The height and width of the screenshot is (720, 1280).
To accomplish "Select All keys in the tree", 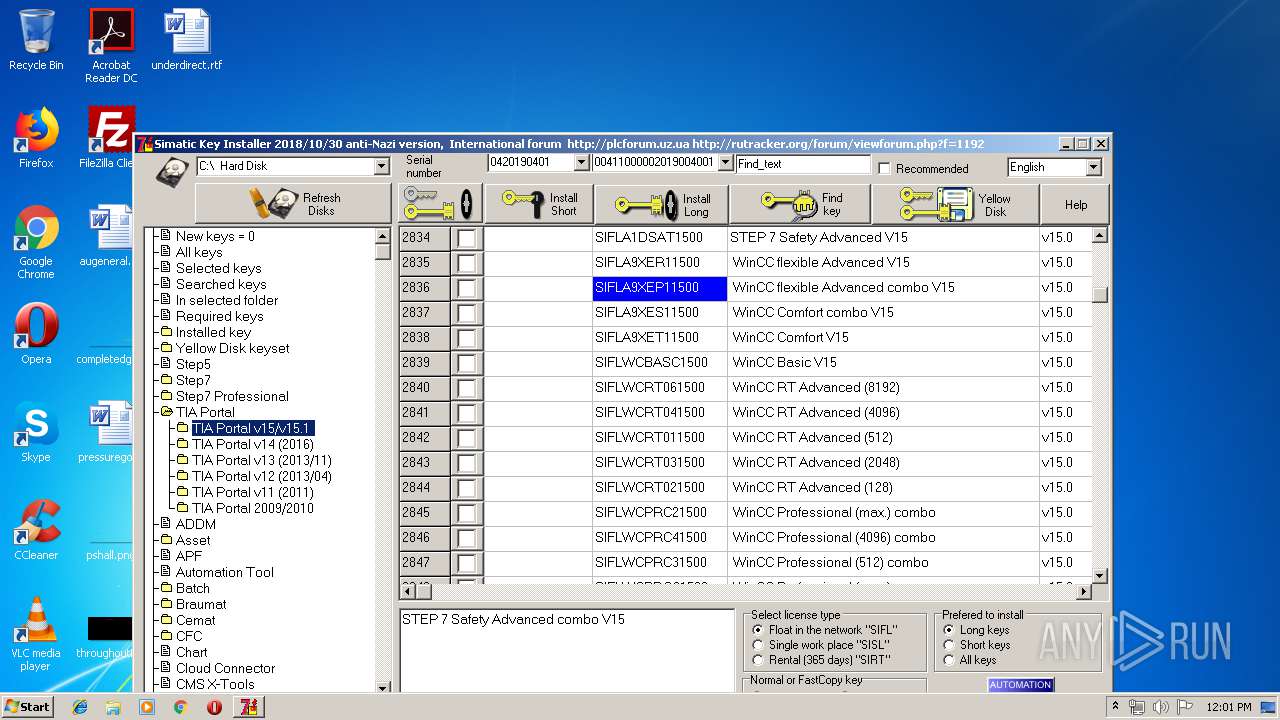I will [x=199, y=252].
